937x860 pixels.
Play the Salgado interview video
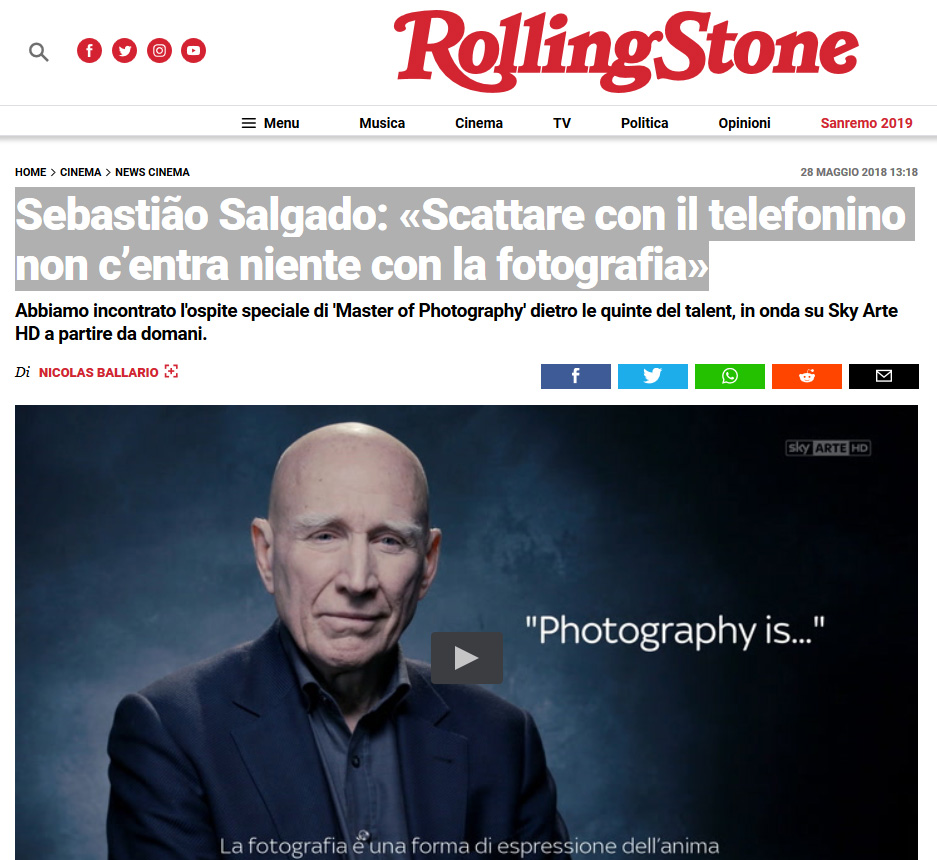pyautogui.click(x=467, y=658)
